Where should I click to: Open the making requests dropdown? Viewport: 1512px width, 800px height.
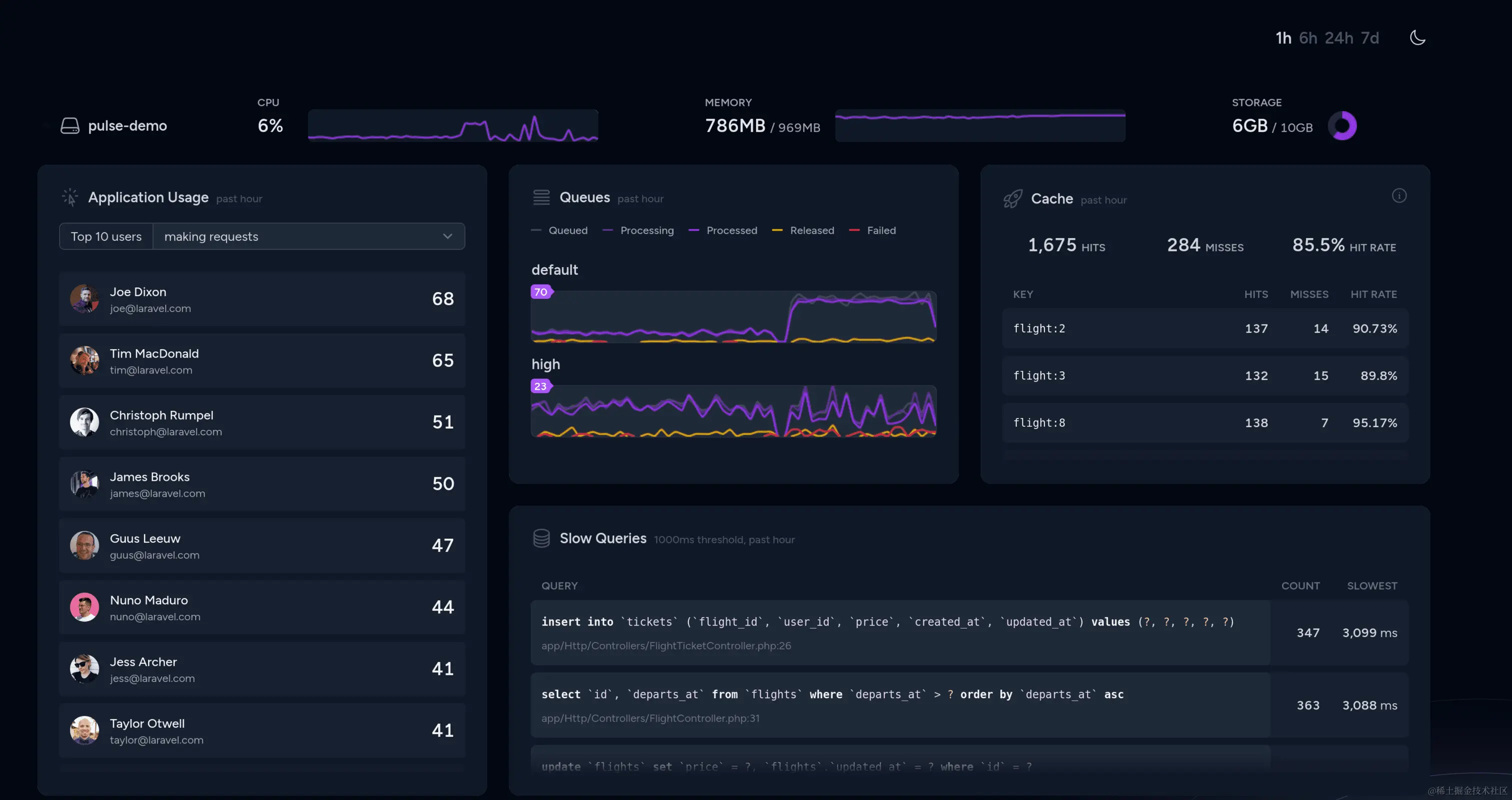pos(308,236)
